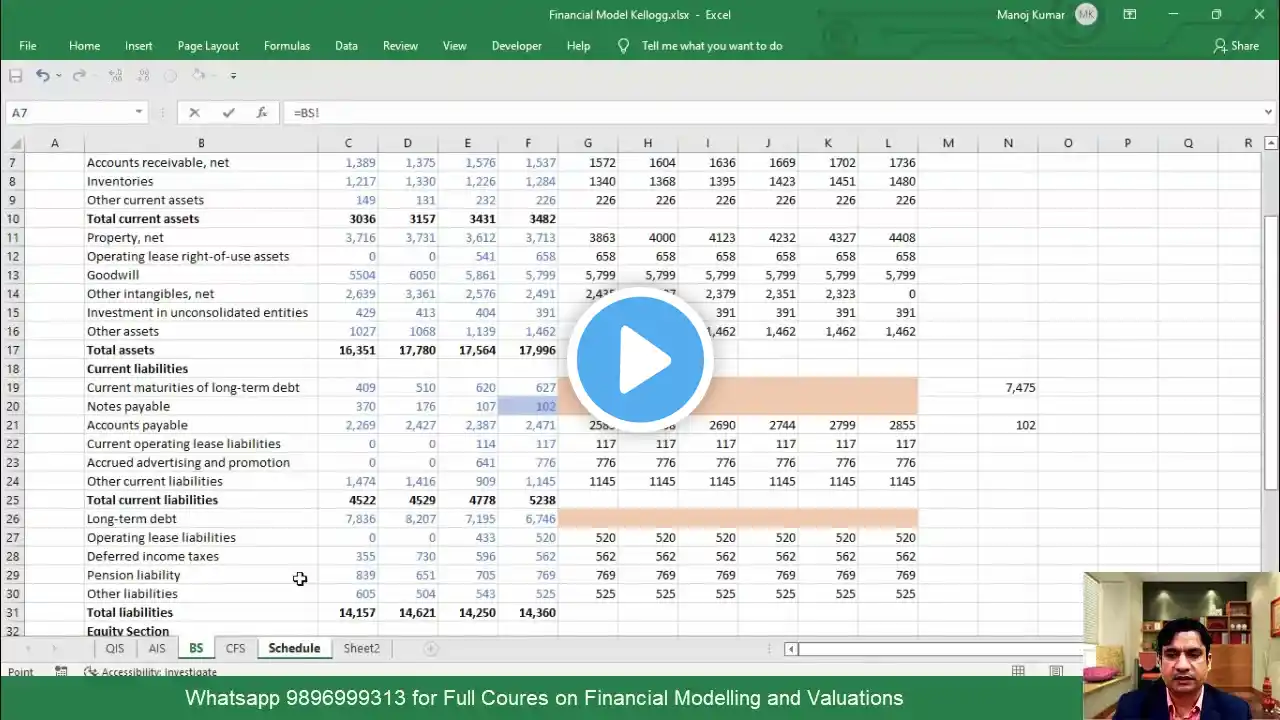Open Ribbon Display Options icon
1280x720 pixels.
click(1129, 15)
